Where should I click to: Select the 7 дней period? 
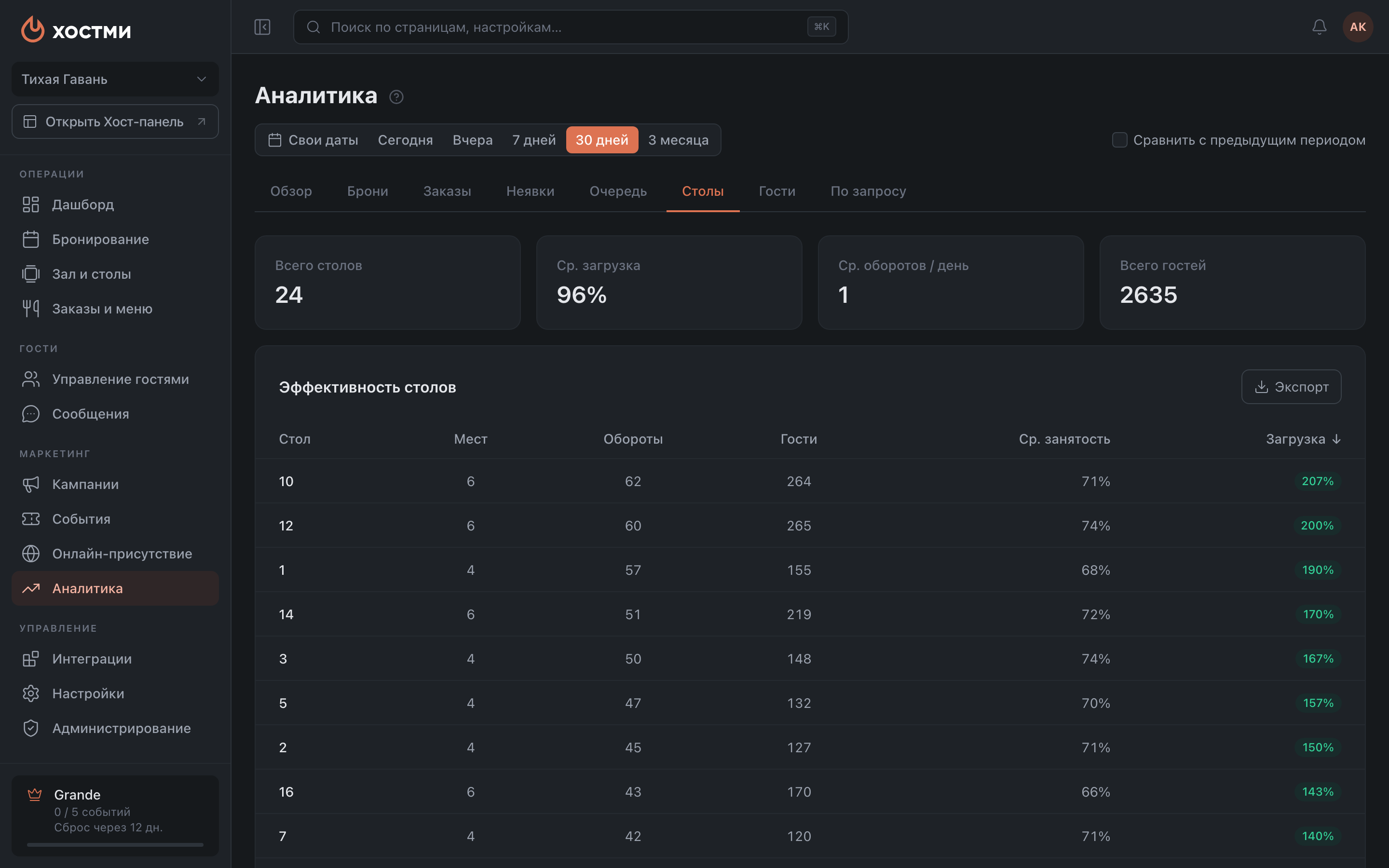click(534, 140)
